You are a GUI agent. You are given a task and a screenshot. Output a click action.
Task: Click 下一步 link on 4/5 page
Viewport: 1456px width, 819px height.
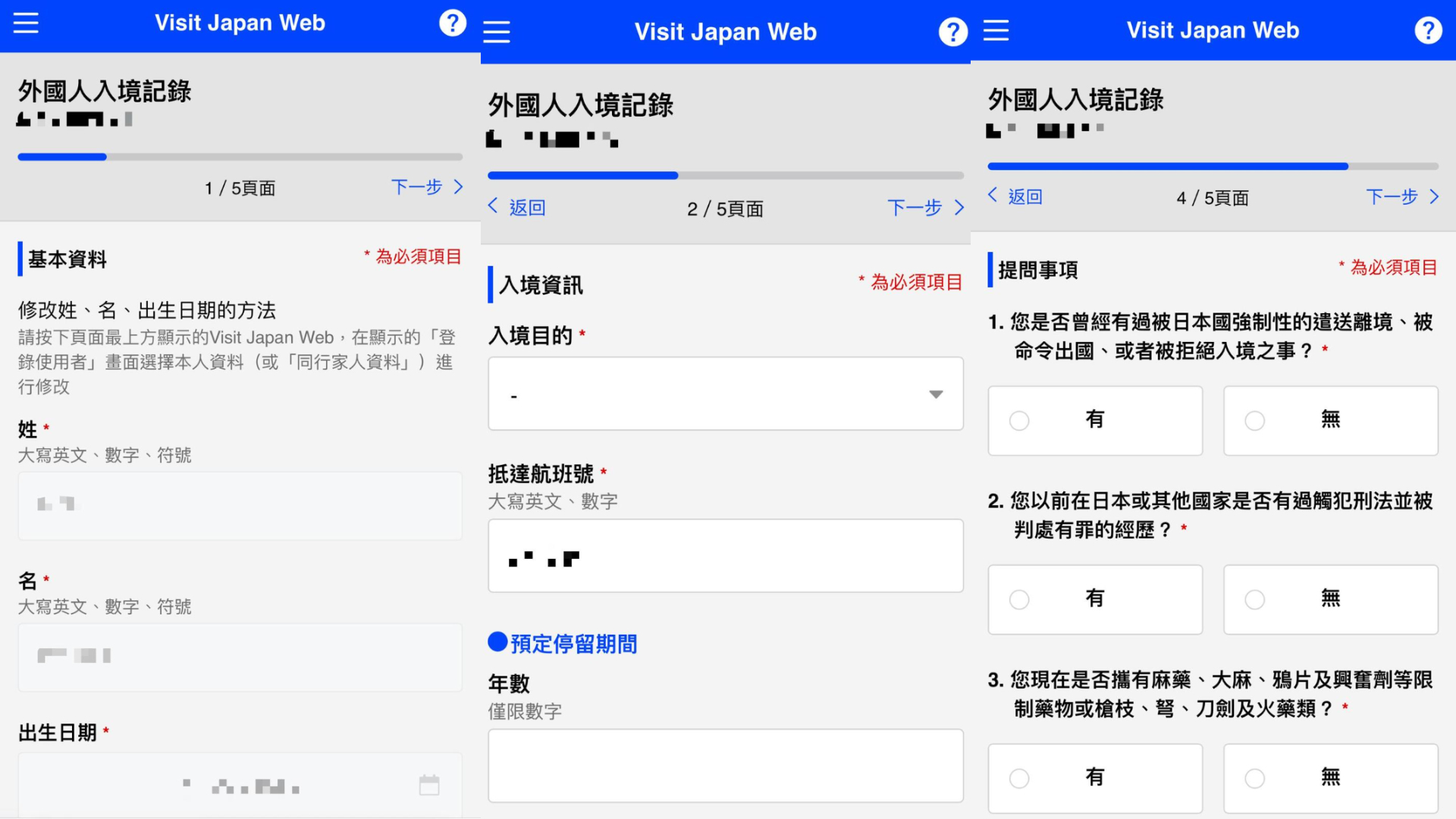coord(1392,197)
